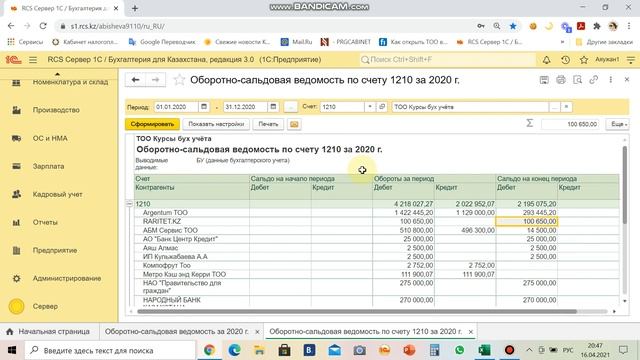The image size is (640, 360).
Task: Open history clock icon in 1C header
Action: [x=565, y=60]
